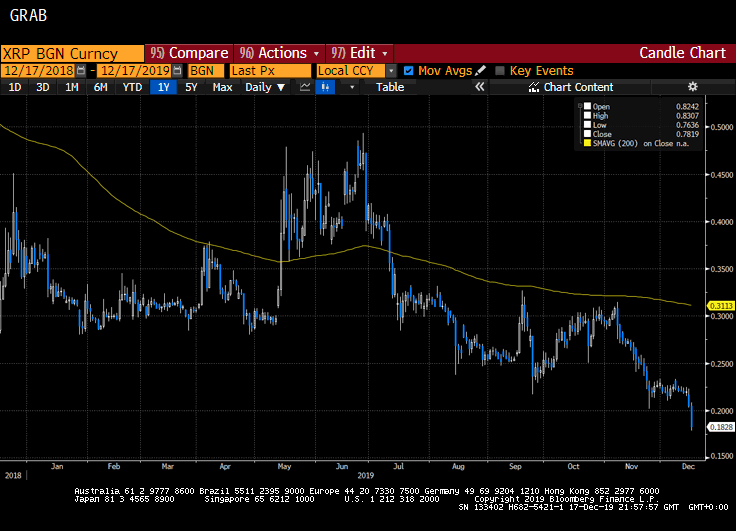The width and height of the screenshot is (736, 531).
Task: Click the 0.4500 axis label
Action: coord(721,175)
